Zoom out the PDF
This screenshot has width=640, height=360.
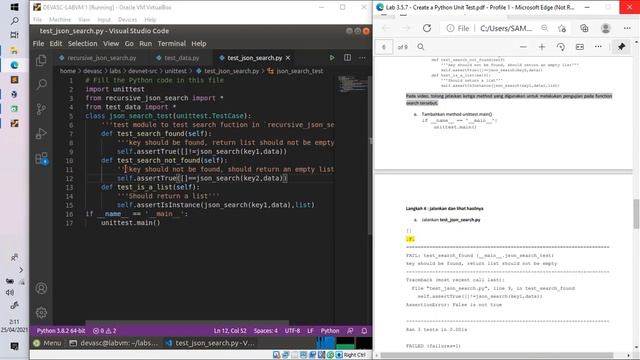523,47
